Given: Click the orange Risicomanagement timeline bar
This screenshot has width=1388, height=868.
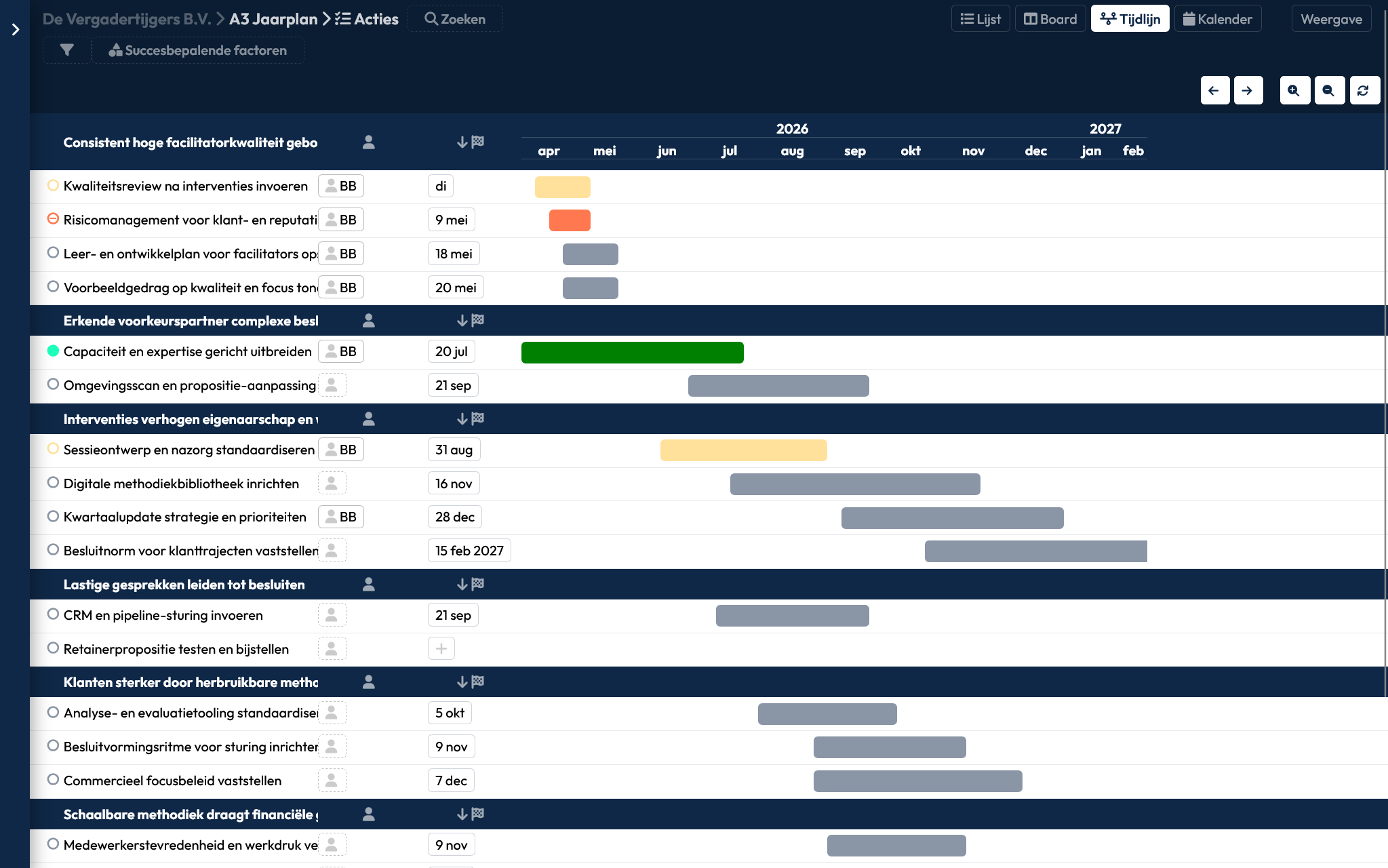Looking at the screenshot, I should [570, 220].
